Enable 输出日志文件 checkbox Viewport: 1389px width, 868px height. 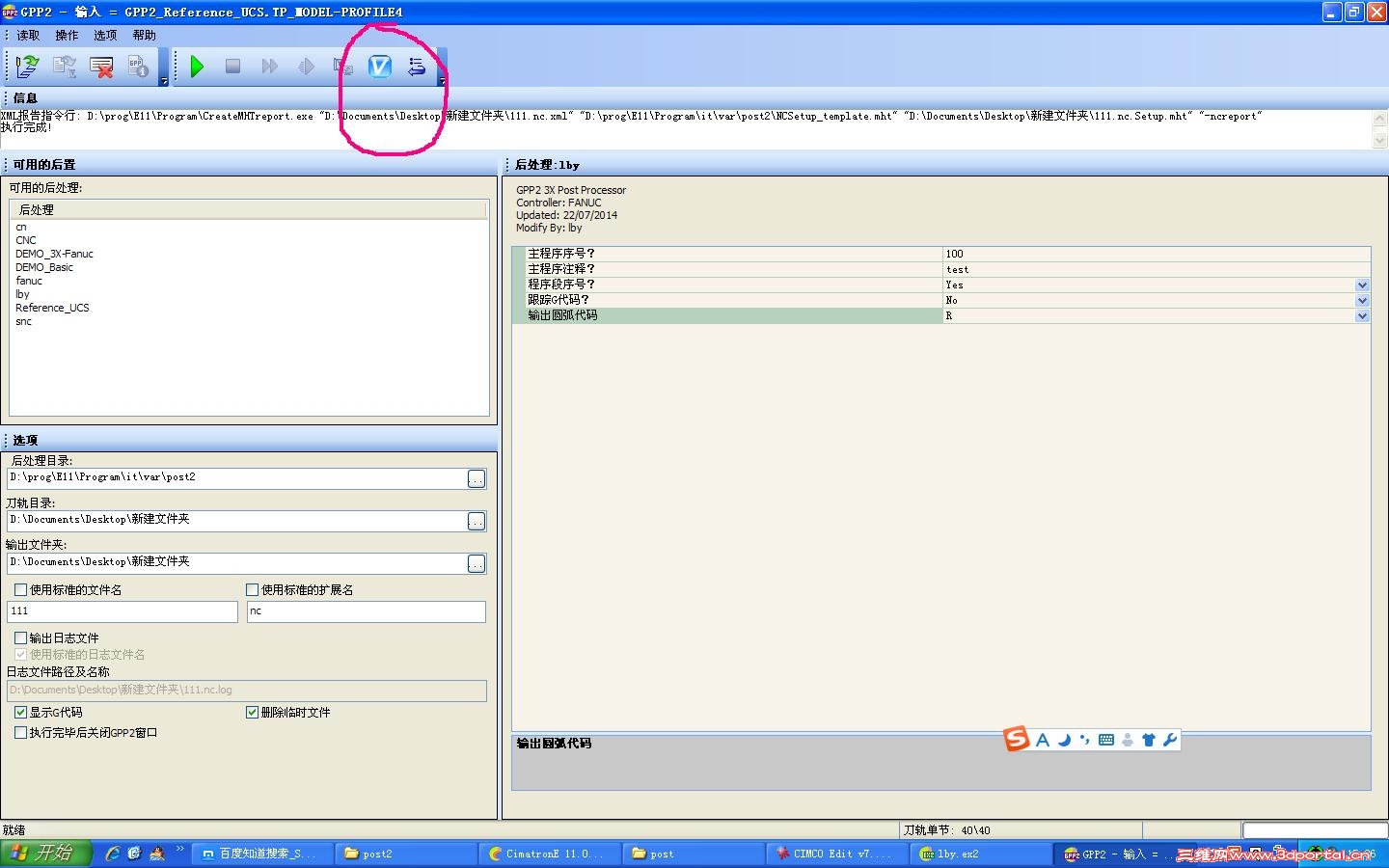pos(20,637)
